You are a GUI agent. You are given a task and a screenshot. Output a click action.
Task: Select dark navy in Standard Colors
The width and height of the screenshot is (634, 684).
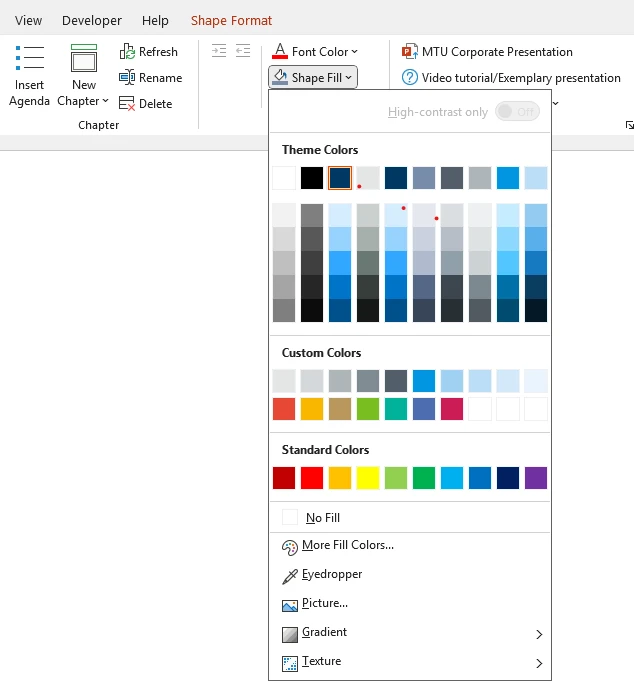508,478
